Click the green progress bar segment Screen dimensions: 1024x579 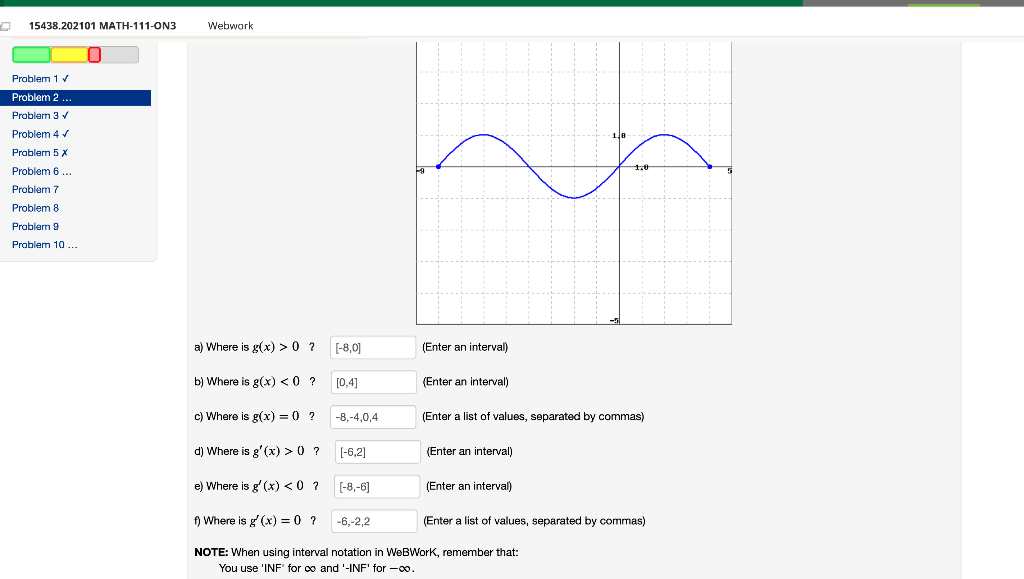pos(29,54)
